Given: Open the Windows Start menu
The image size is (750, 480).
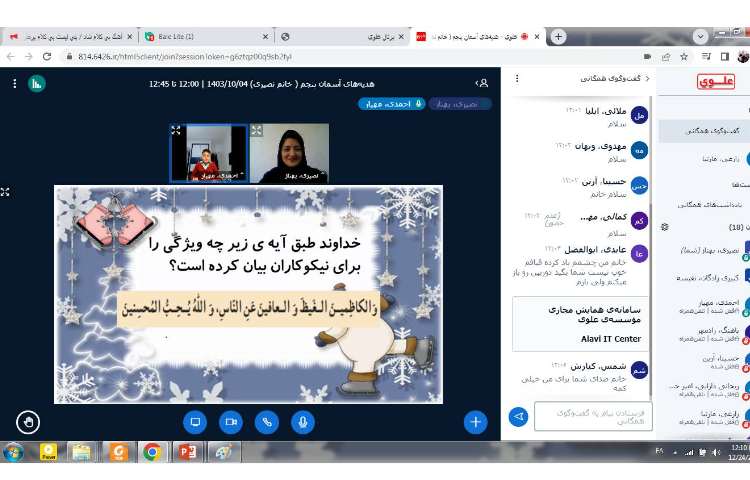Looking at the screenshot, I should (x=13, y=451).
